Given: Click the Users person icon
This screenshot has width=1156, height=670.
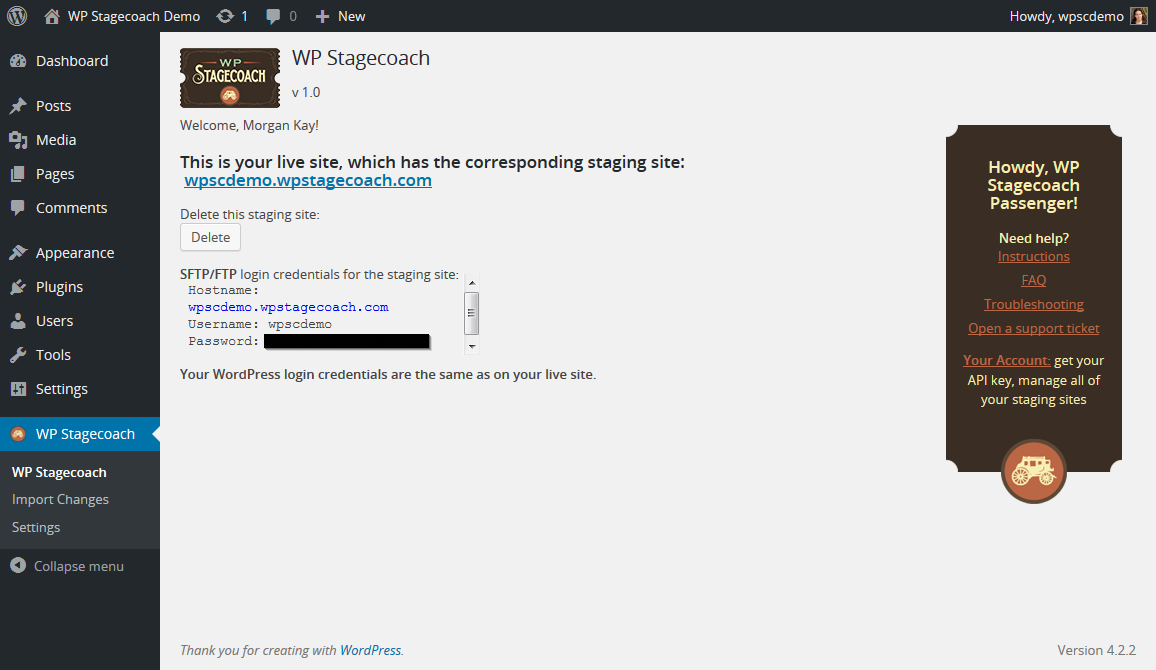Looking at the screenshot, I should tap(18, 321).
